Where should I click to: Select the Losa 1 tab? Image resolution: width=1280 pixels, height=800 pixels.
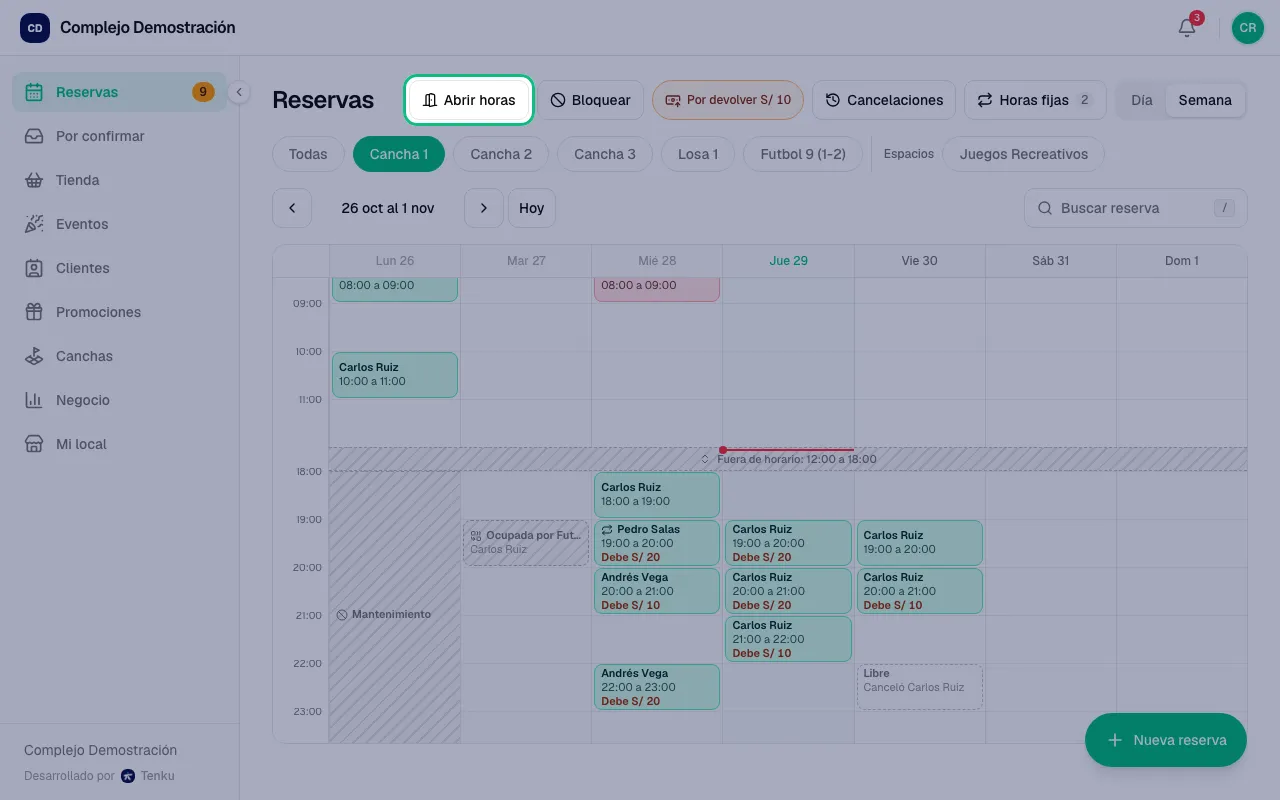[698, 154]
